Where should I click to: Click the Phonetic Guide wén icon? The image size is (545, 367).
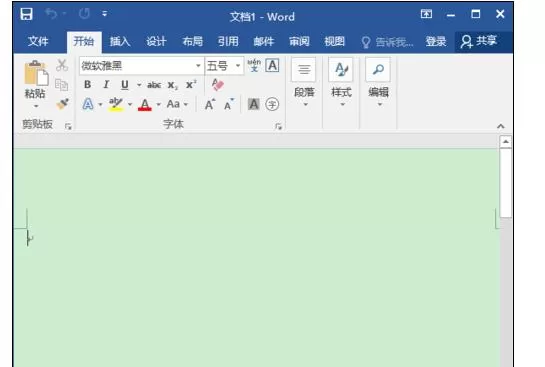pyautogui.click(x=254, y=65)
